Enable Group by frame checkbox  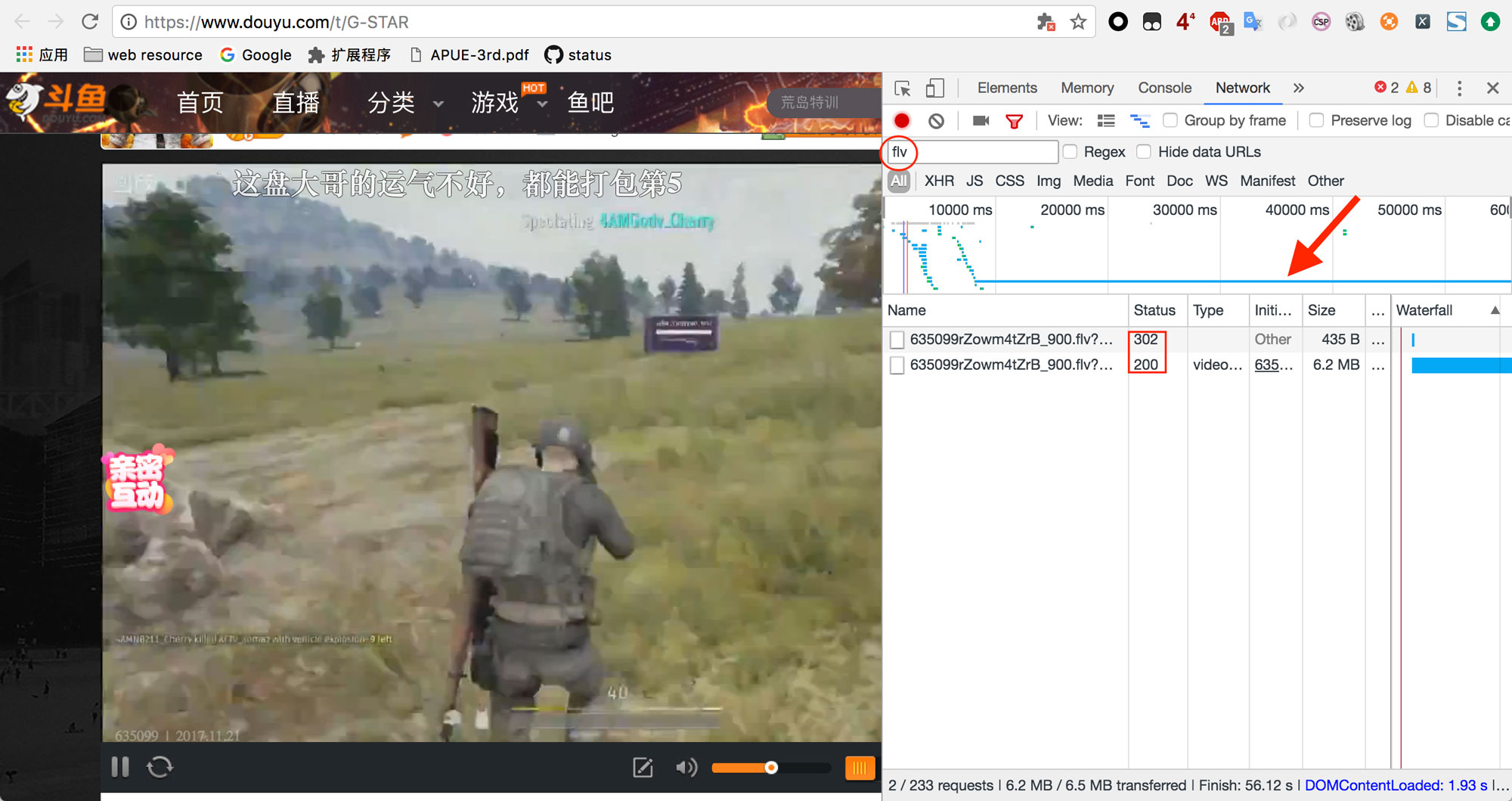point(1170,120)
